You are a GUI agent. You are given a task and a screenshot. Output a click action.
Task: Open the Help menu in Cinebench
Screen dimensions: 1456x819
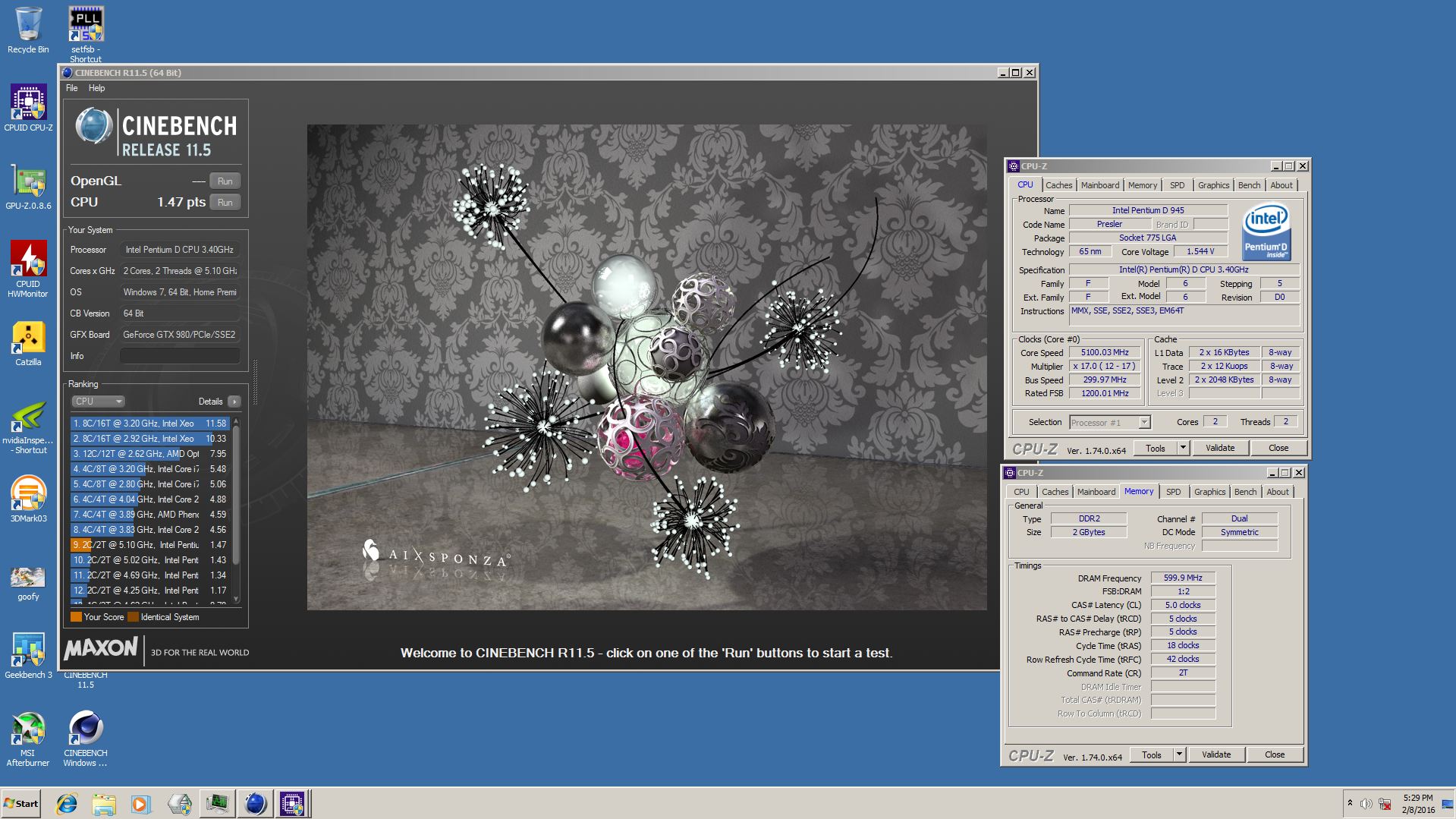(96, 88)
